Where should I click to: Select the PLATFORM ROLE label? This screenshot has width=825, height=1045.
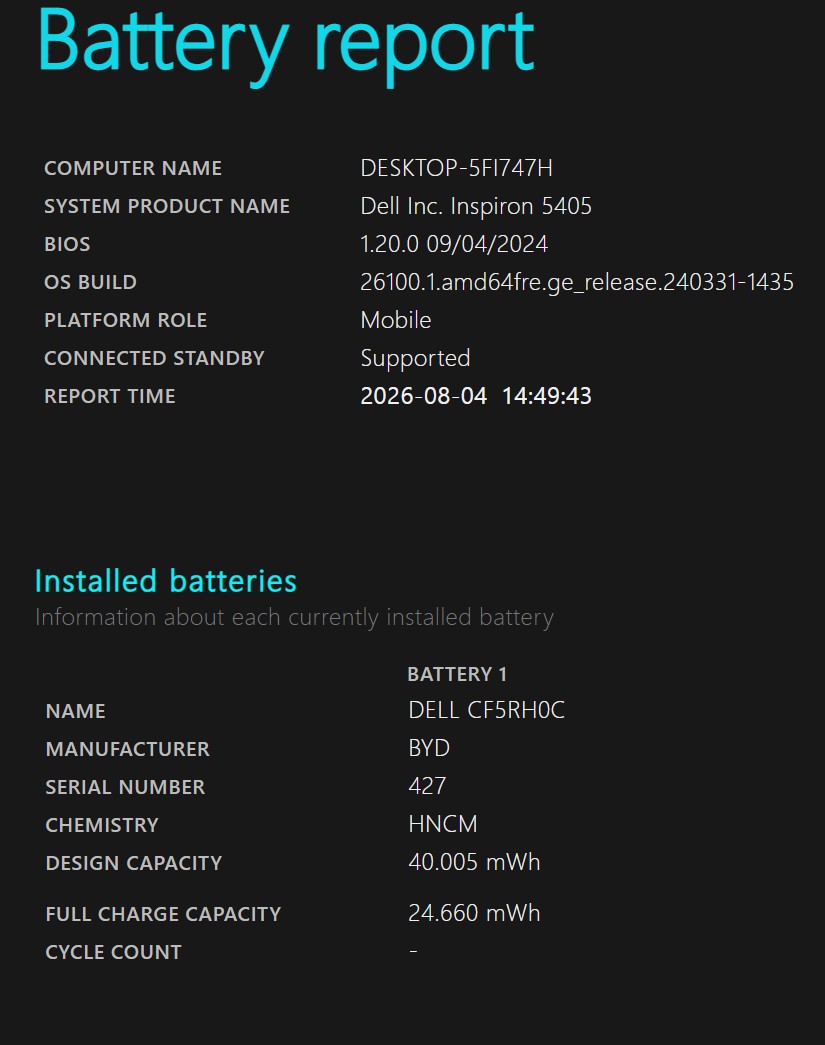pyautogui.click(x=125, y=320)
